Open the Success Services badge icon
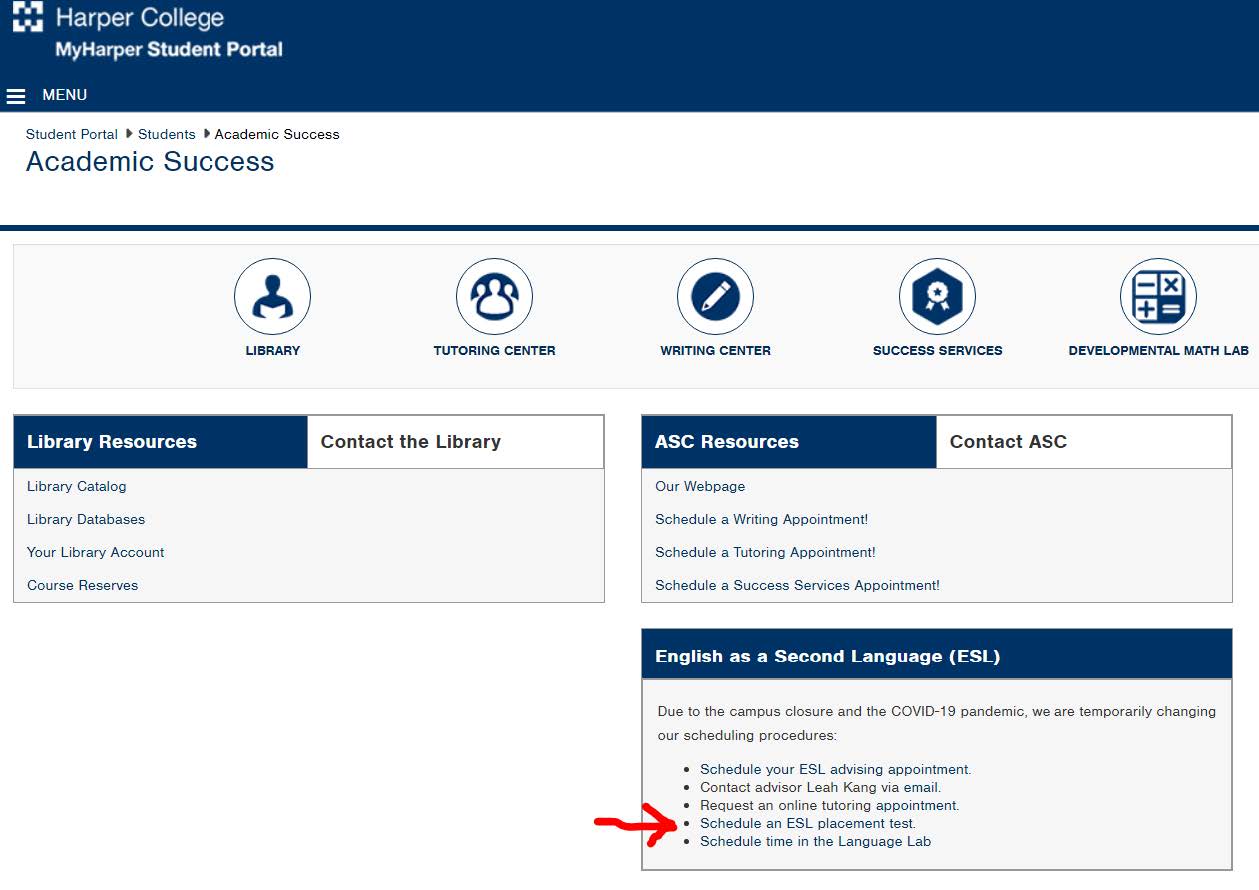The width and height of the screenshot is (1259, 890). pos(937,297)
